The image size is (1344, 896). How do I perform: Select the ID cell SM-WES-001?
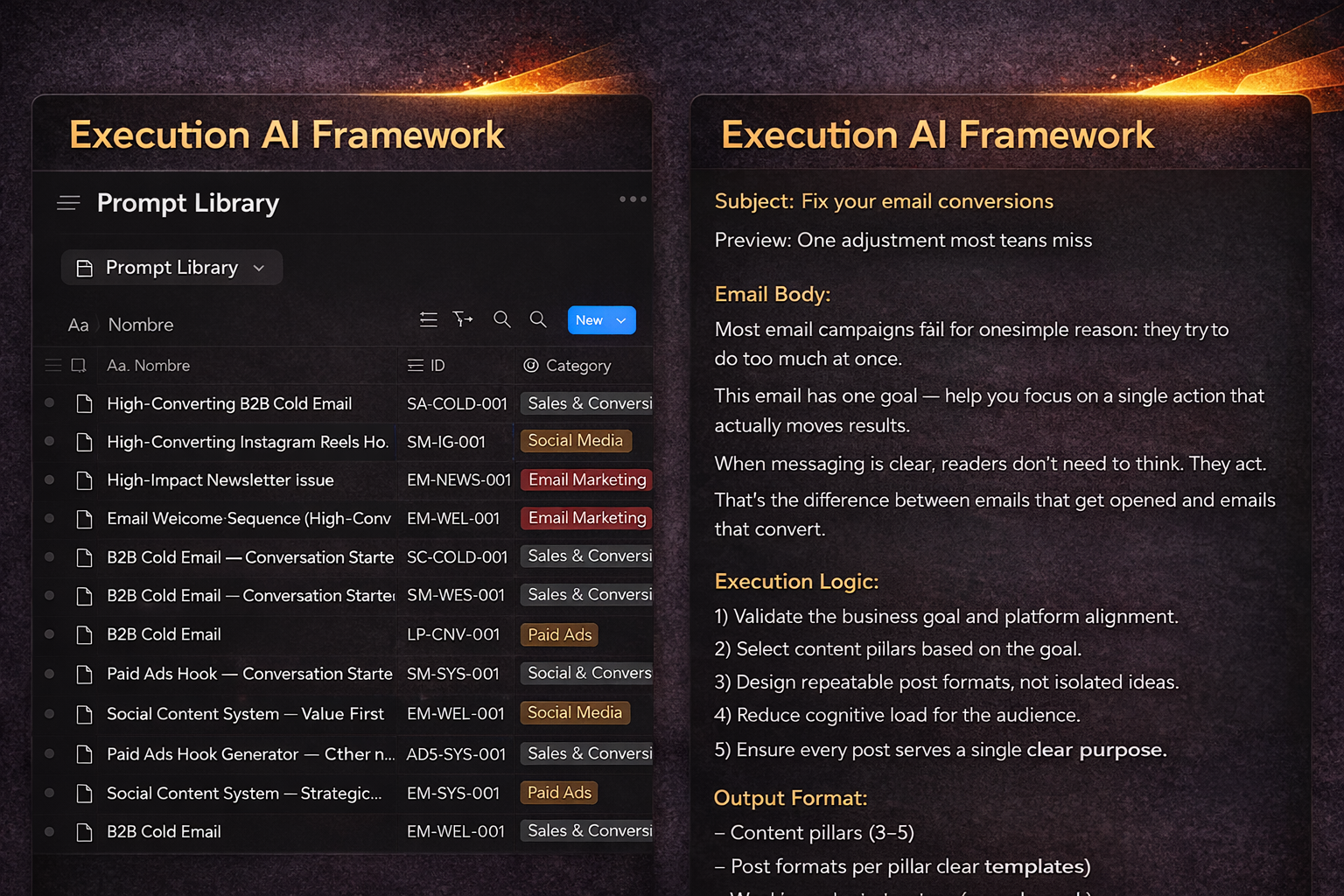[x=456, y=595]
